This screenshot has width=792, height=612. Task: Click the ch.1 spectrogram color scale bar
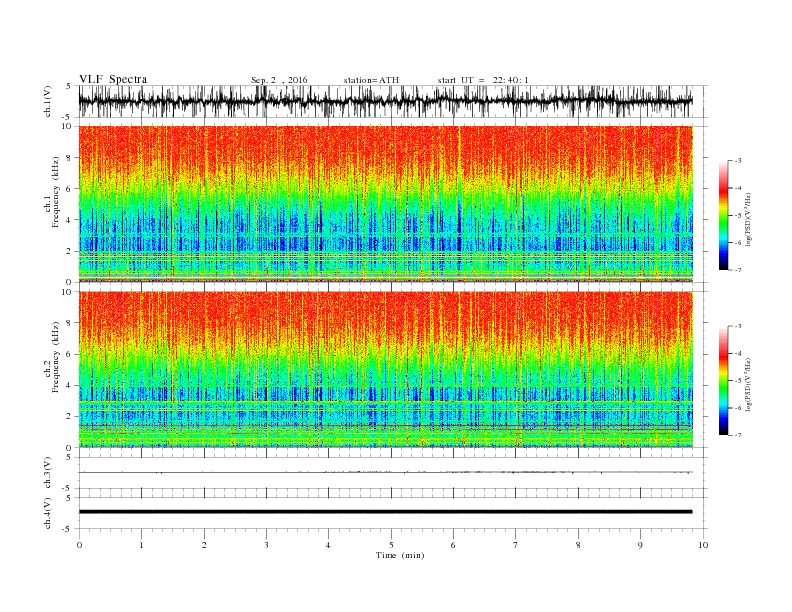723,216
